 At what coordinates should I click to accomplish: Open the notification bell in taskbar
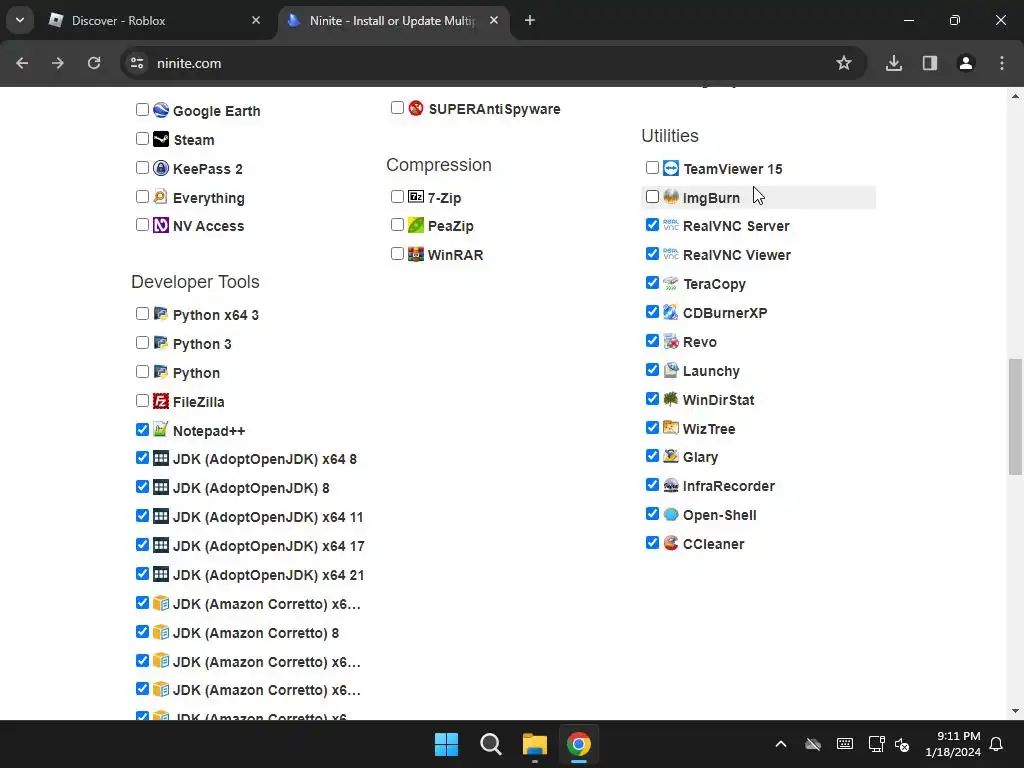click(x=997, y=744)
